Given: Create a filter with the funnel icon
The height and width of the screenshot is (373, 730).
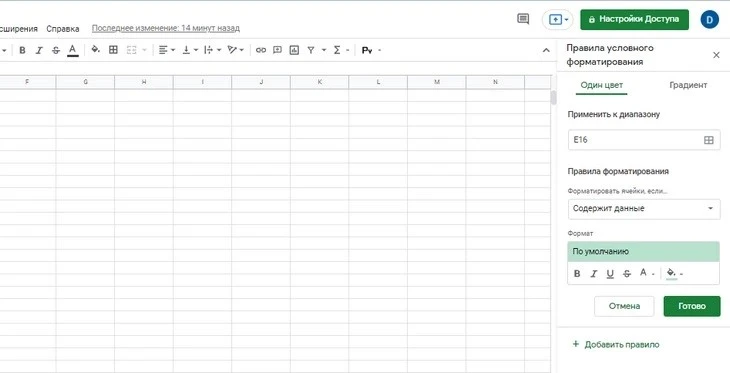Looking at the screenshot, I should point(311,50).
